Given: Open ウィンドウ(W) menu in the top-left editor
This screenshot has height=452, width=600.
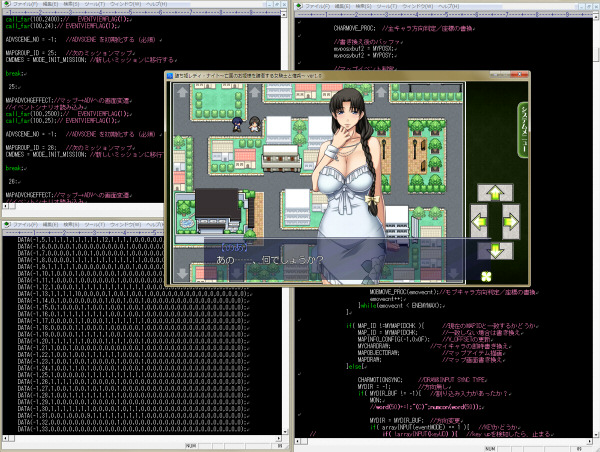Looking at the screenshot, I should click(x=126, y=4).
